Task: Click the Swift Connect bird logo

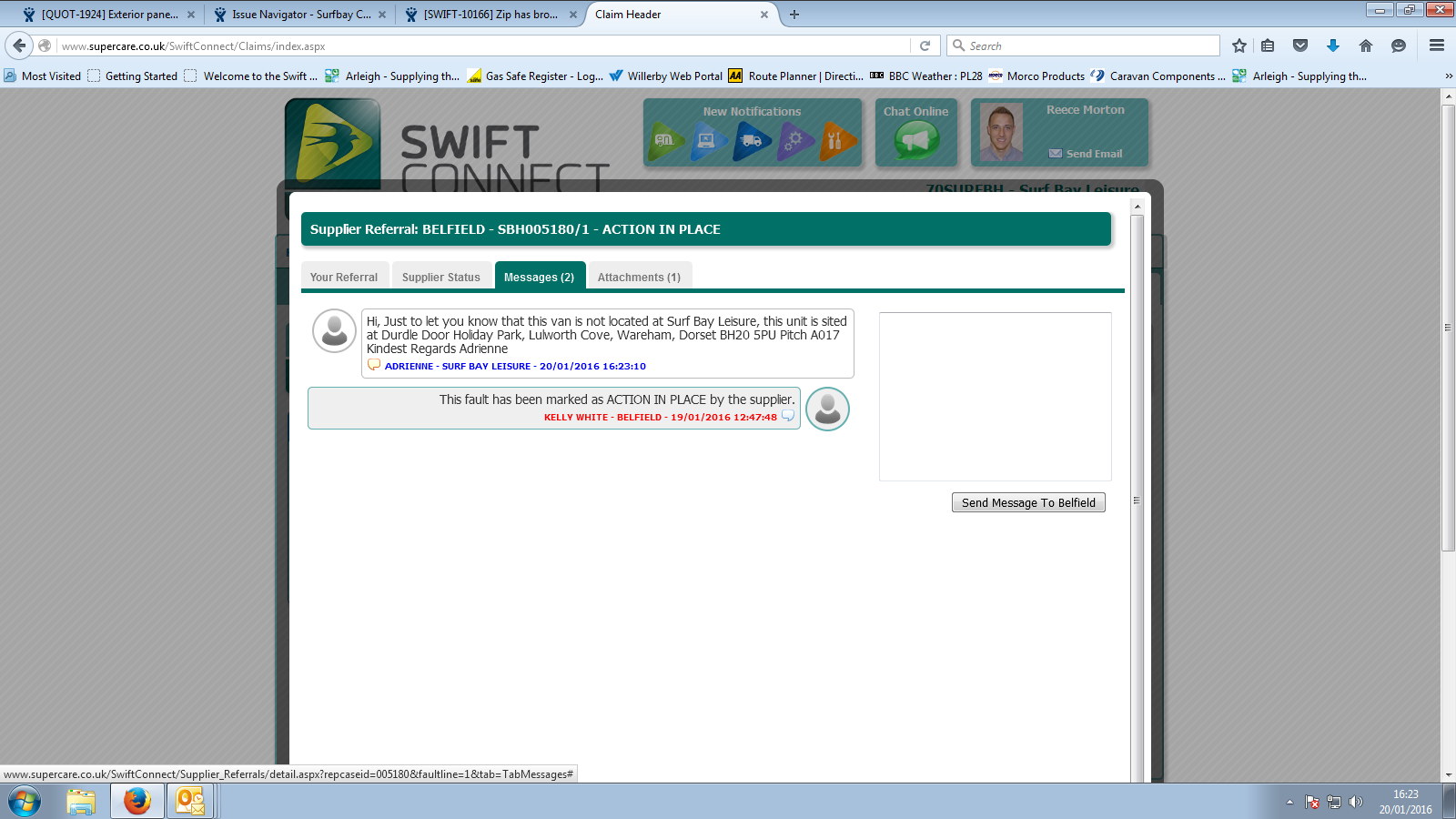Action: [333, 142]
